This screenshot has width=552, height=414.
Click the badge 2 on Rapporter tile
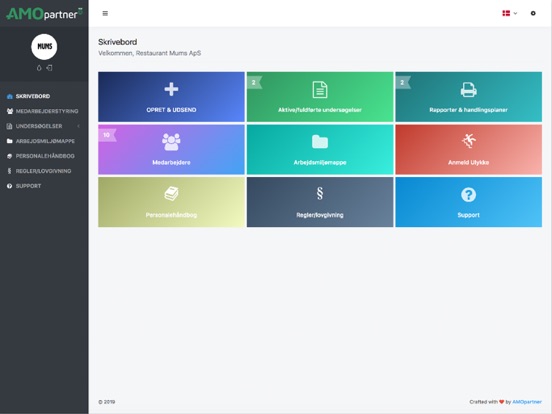(402, 83)
